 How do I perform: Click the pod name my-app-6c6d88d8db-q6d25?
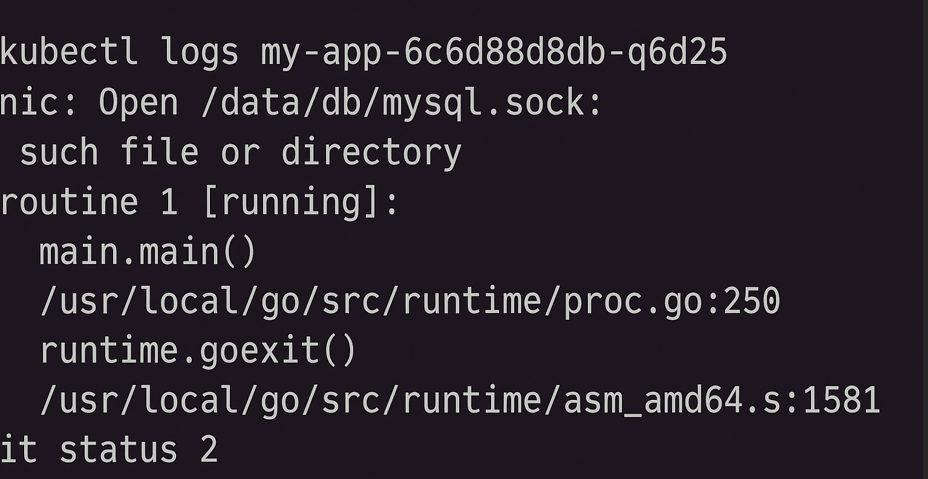click(x=494, y=52)
